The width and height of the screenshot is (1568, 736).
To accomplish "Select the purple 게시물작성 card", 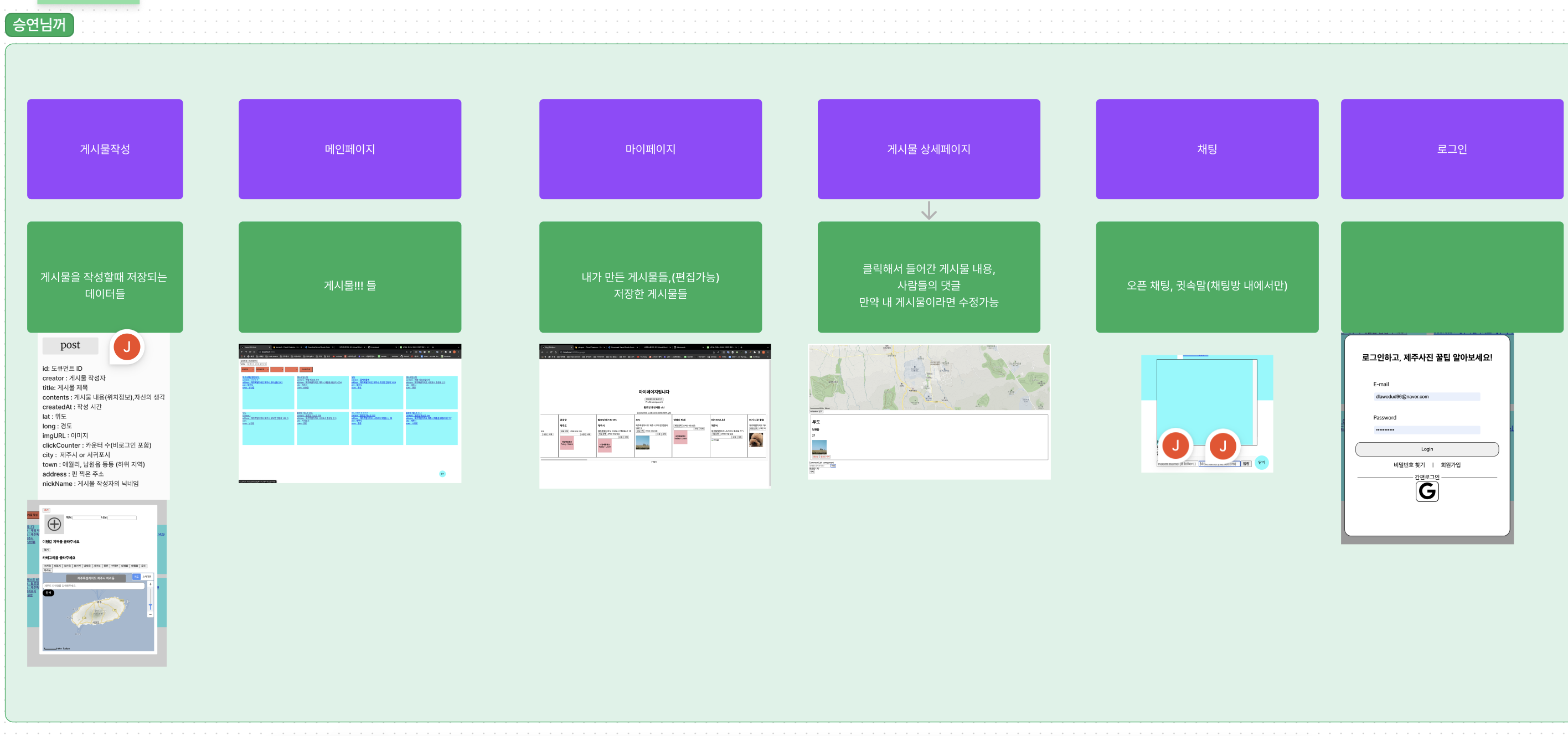I will (x=105, y=149).
